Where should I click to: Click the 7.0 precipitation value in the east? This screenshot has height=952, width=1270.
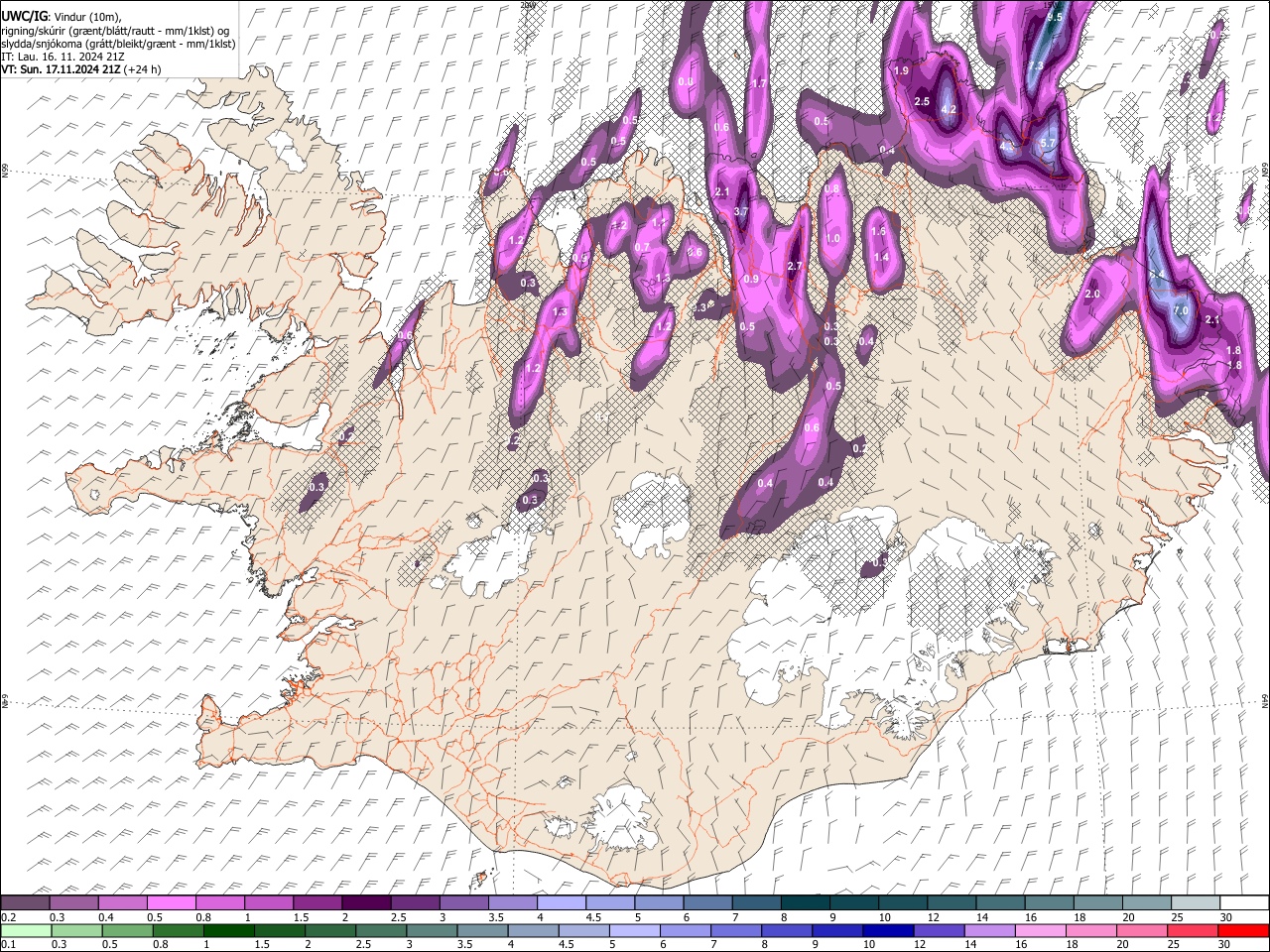coord(1181,310)
